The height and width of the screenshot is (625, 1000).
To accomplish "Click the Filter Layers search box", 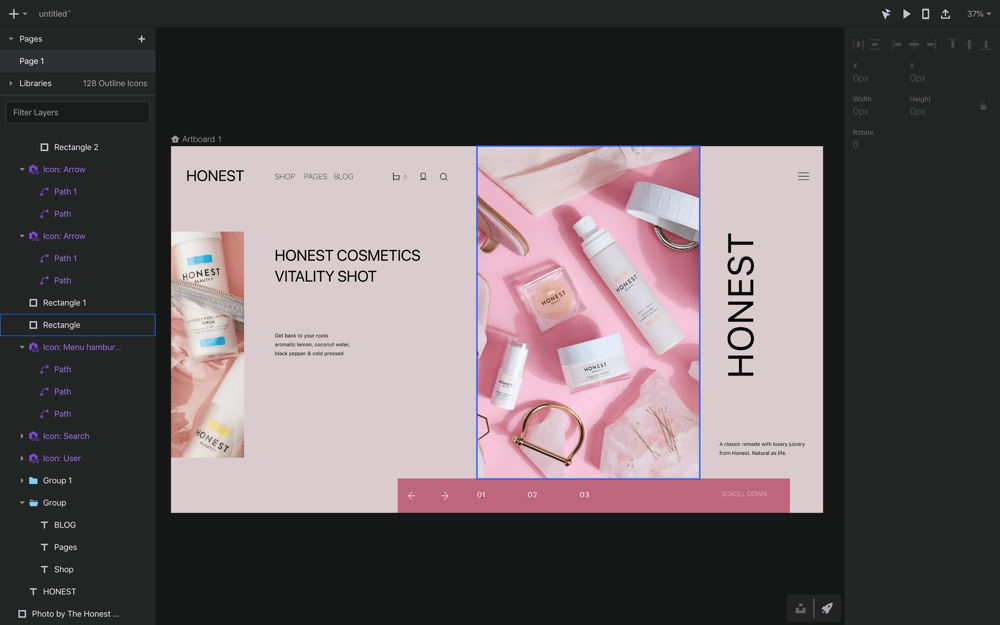I will (77, 112).
